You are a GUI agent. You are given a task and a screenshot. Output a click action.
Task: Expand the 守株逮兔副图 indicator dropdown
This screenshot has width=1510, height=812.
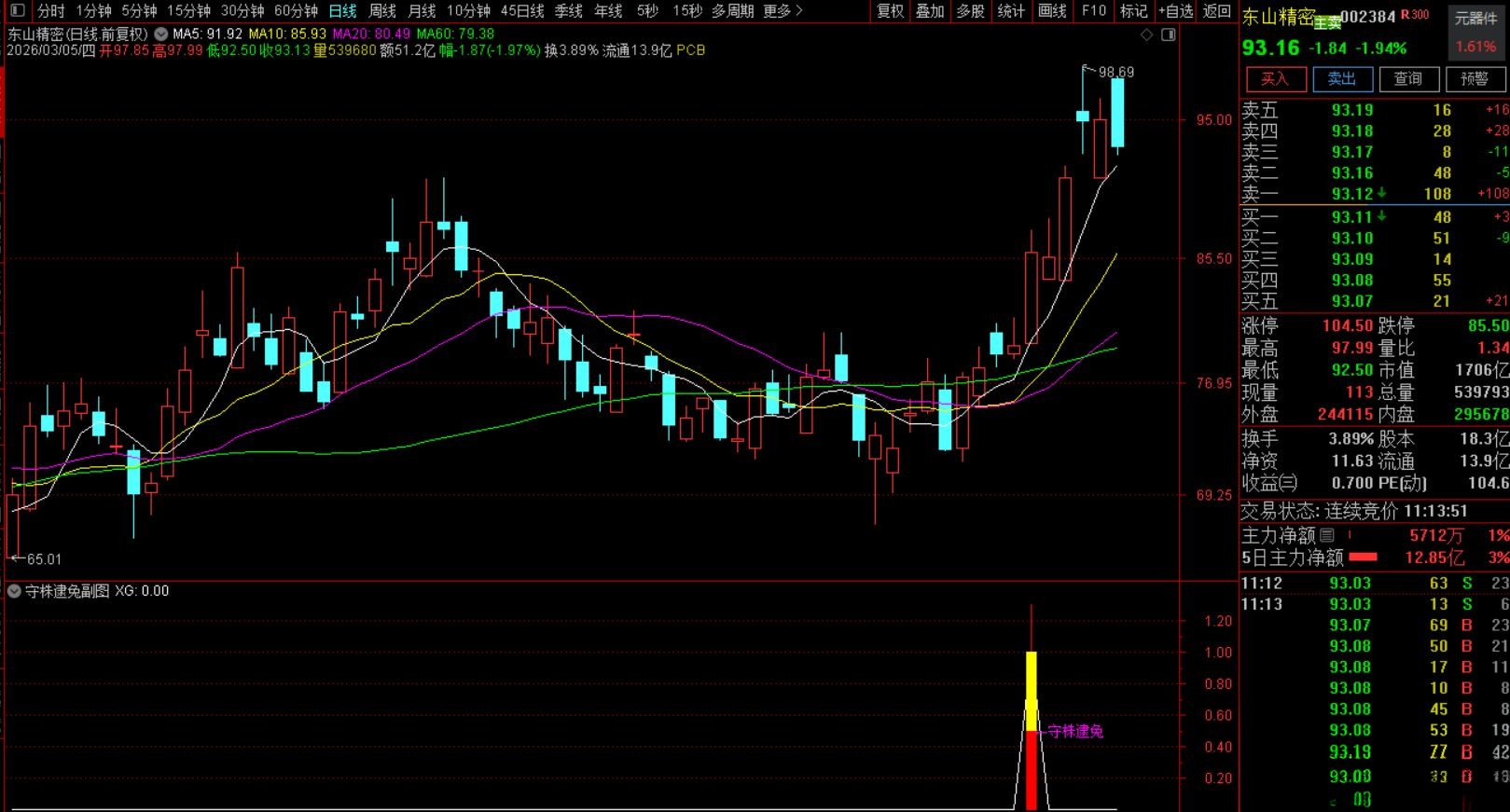14,591
